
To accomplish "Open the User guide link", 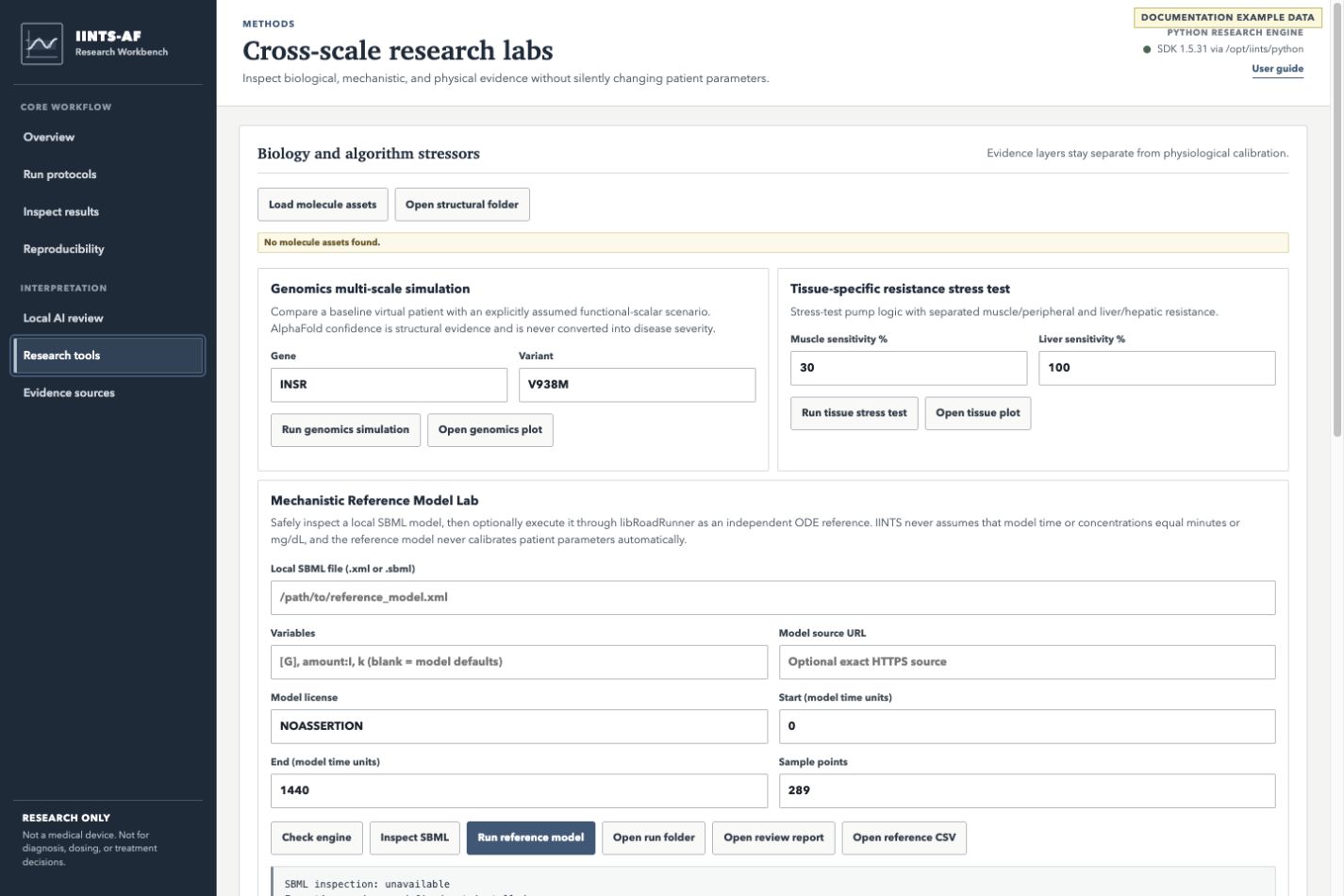I will (x=1277, y=69).
